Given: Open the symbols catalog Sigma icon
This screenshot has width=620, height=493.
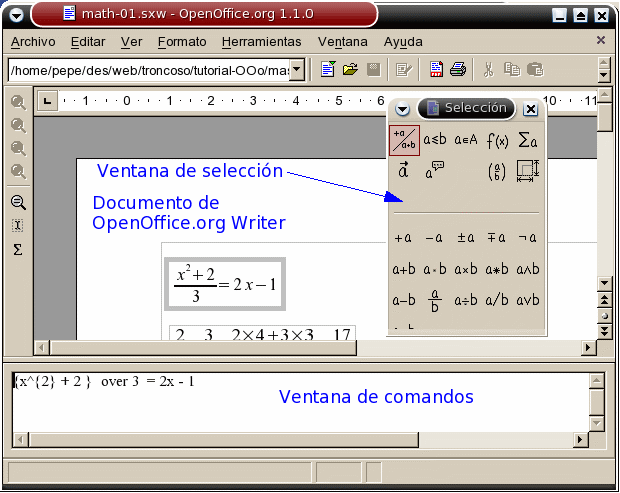Looking at the screenshot, I should coord(18,249).
